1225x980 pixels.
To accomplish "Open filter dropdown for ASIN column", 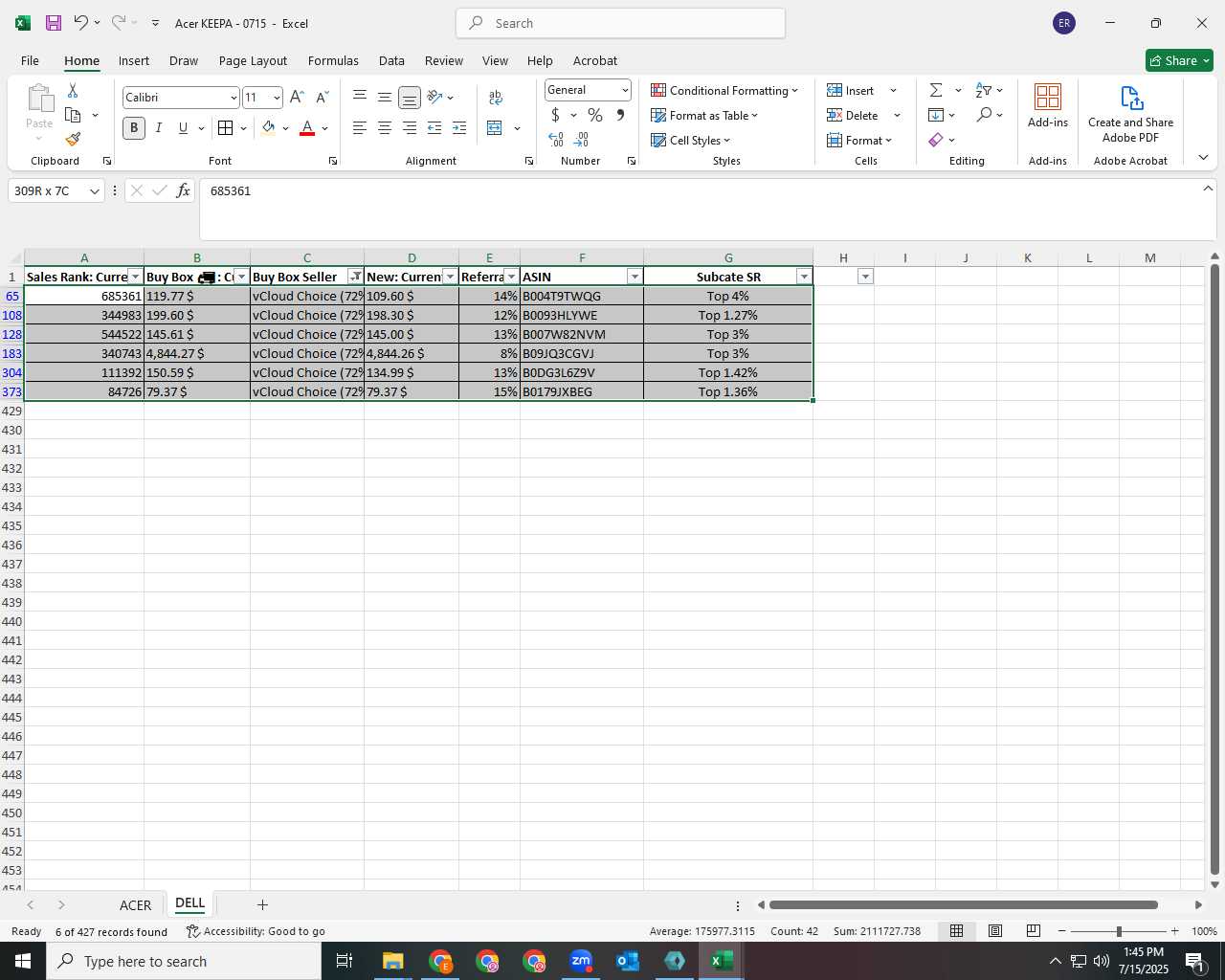I will 634,277.
